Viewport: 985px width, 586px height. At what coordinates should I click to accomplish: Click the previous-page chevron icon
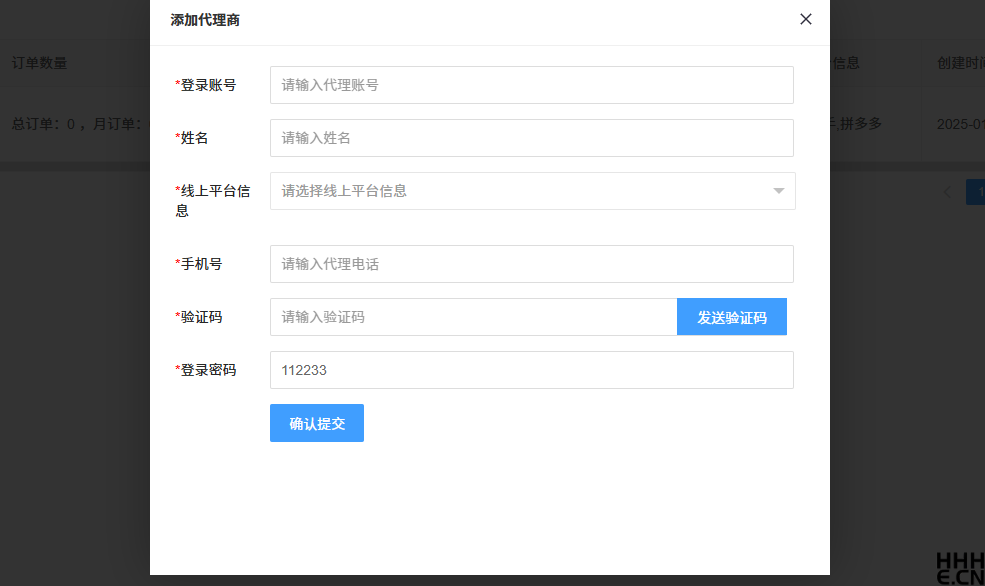(x=948, y=191)
